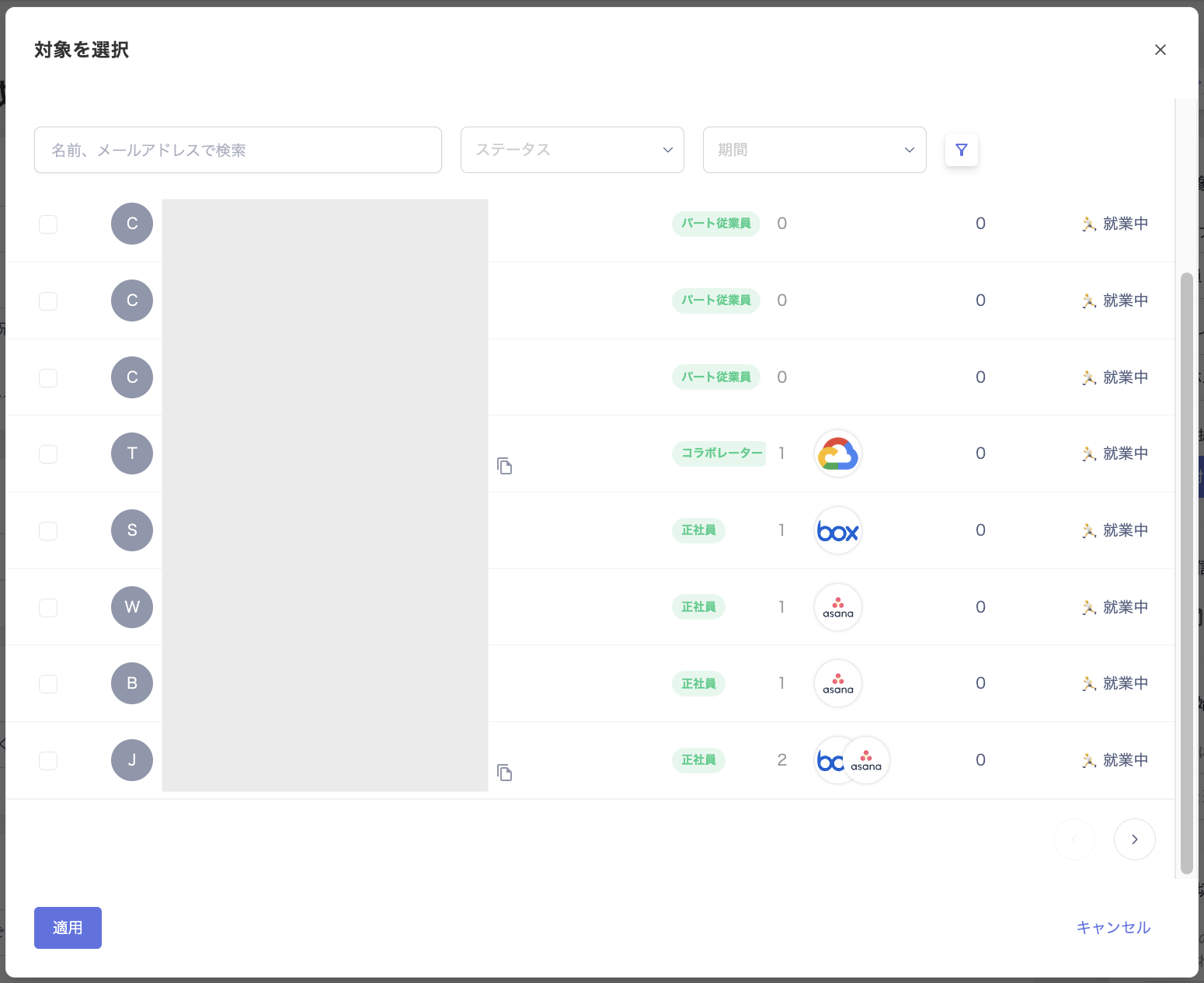Image resolution: width=1204 pixels, height=983 pixels.
Task: Check the checkbox for user J row
Action: (48, 760)
